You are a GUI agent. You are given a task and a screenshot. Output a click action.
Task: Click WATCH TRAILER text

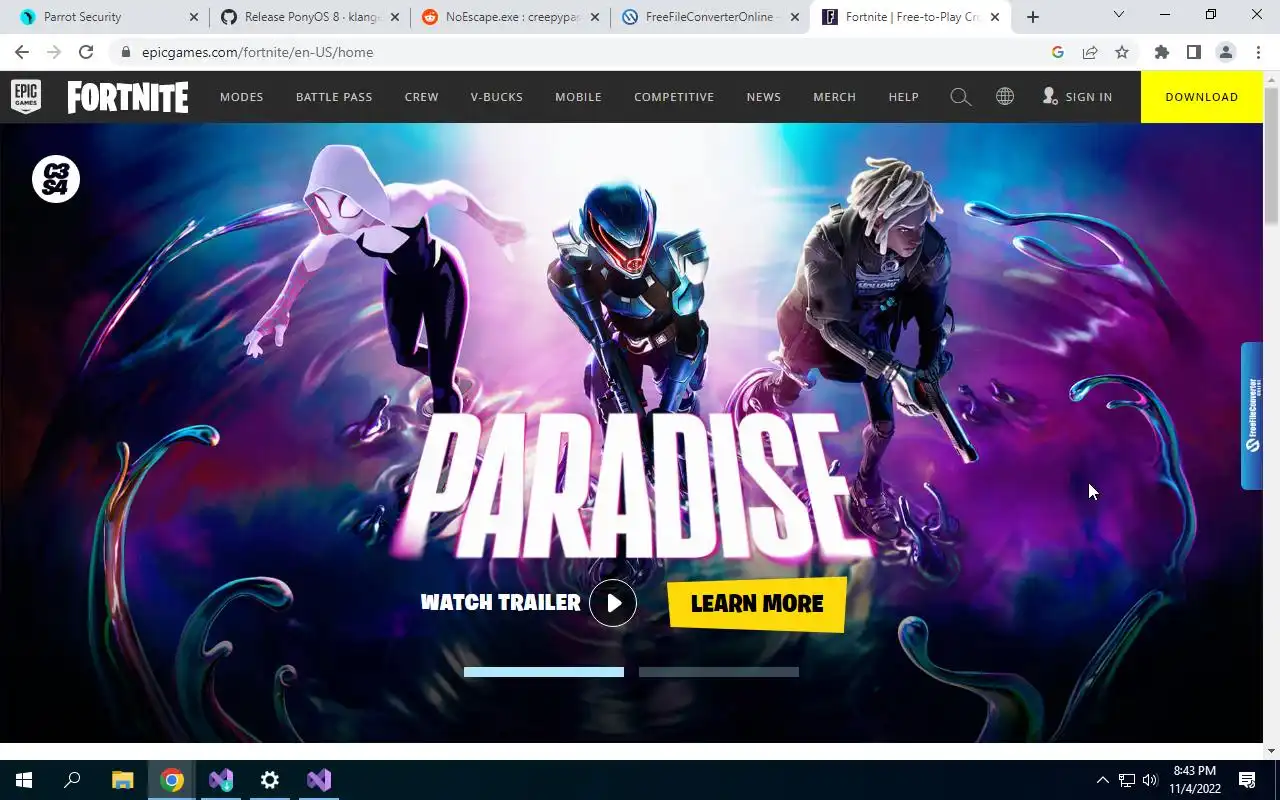pos(501,602)
